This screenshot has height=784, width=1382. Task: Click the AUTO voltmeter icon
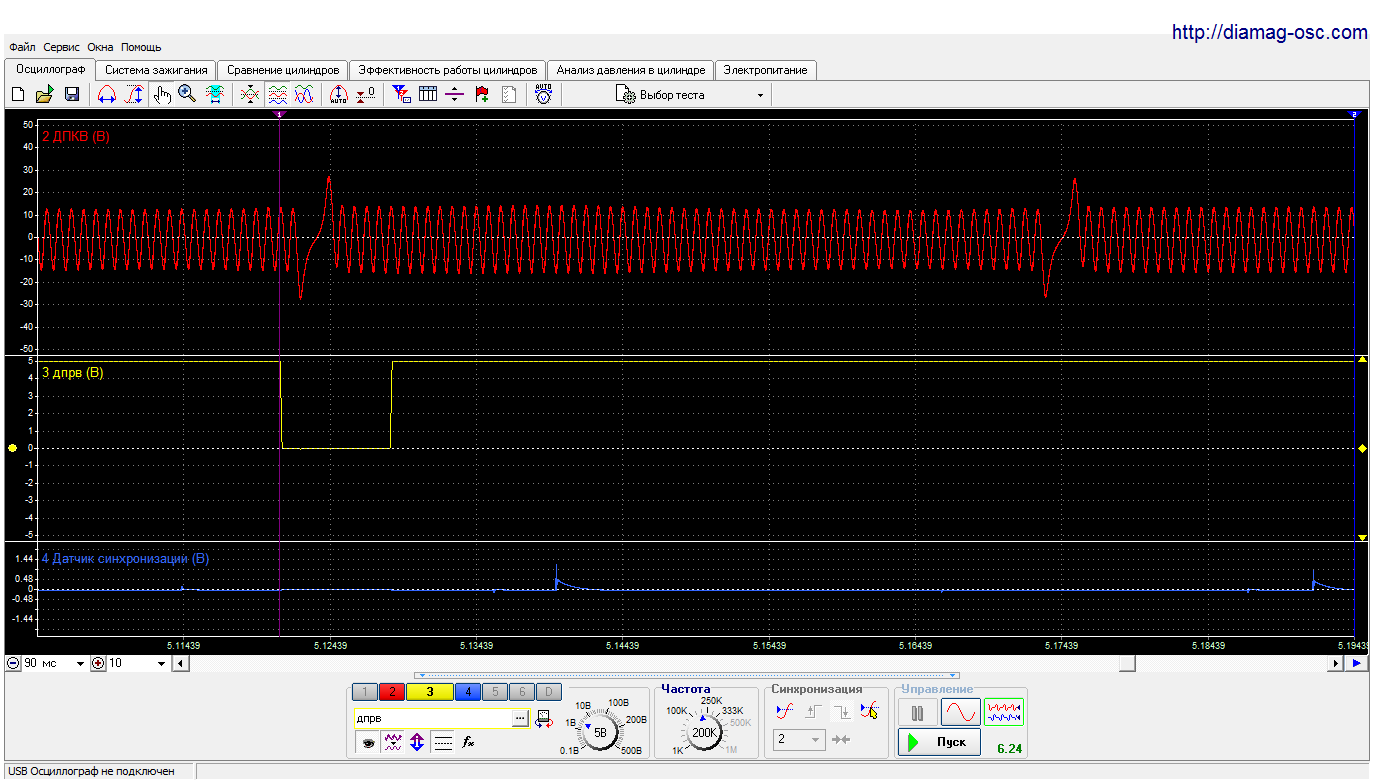(543, 95)
